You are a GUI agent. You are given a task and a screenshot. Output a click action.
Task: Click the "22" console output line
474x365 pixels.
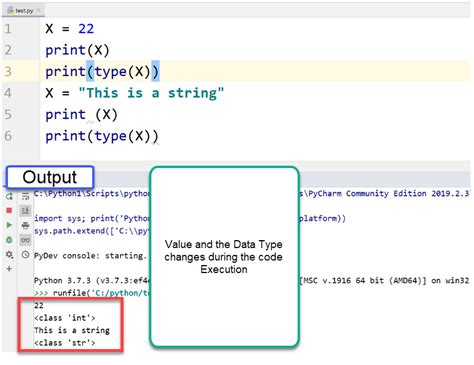(x=39, y=305)
